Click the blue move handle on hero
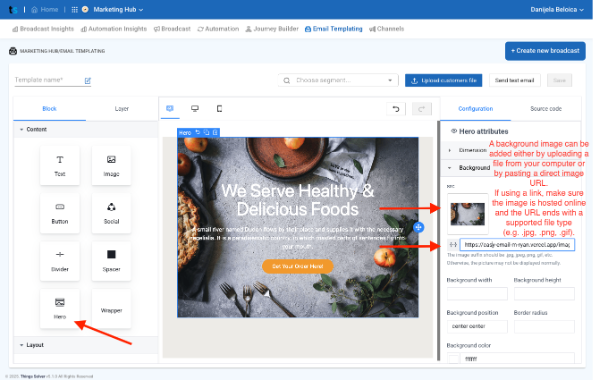The width and height of the screenshot is (593, 380). tap(418, 227)
